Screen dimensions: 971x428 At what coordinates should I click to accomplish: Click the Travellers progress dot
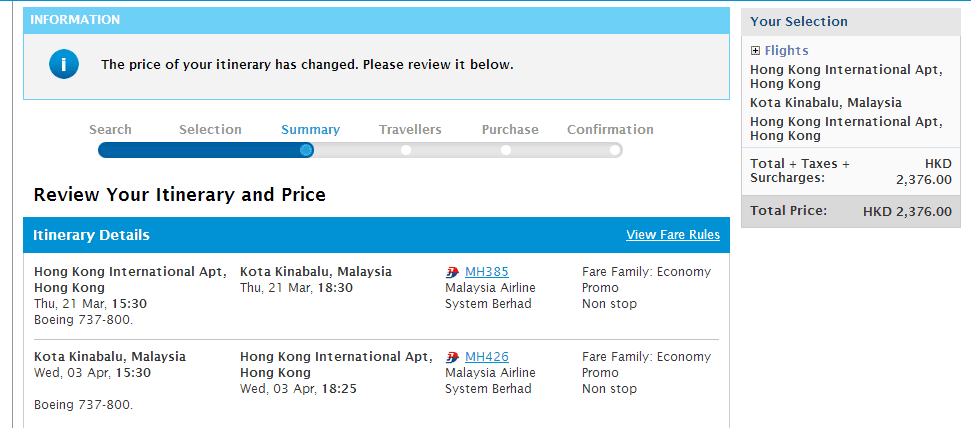click(406, 150)
